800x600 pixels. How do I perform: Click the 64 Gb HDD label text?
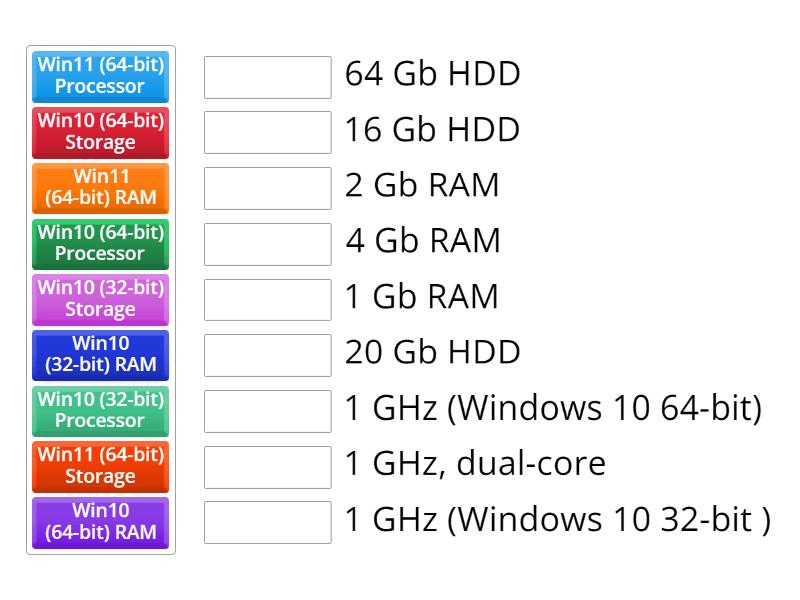pos(432,74)
